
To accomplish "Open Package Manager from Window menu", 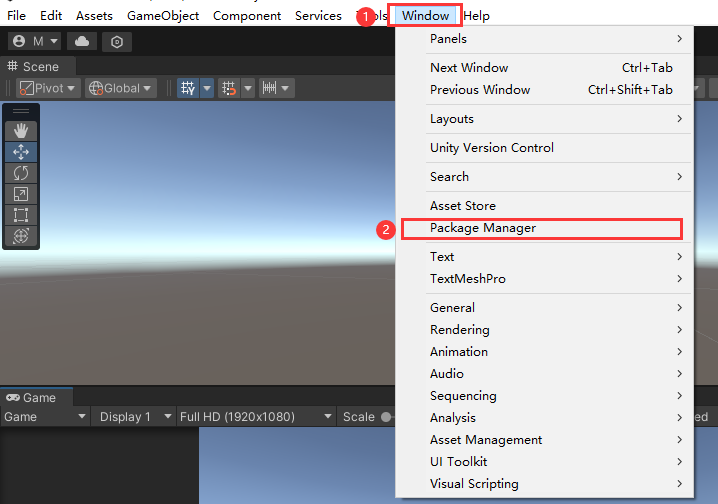I will tap(542, 228).
